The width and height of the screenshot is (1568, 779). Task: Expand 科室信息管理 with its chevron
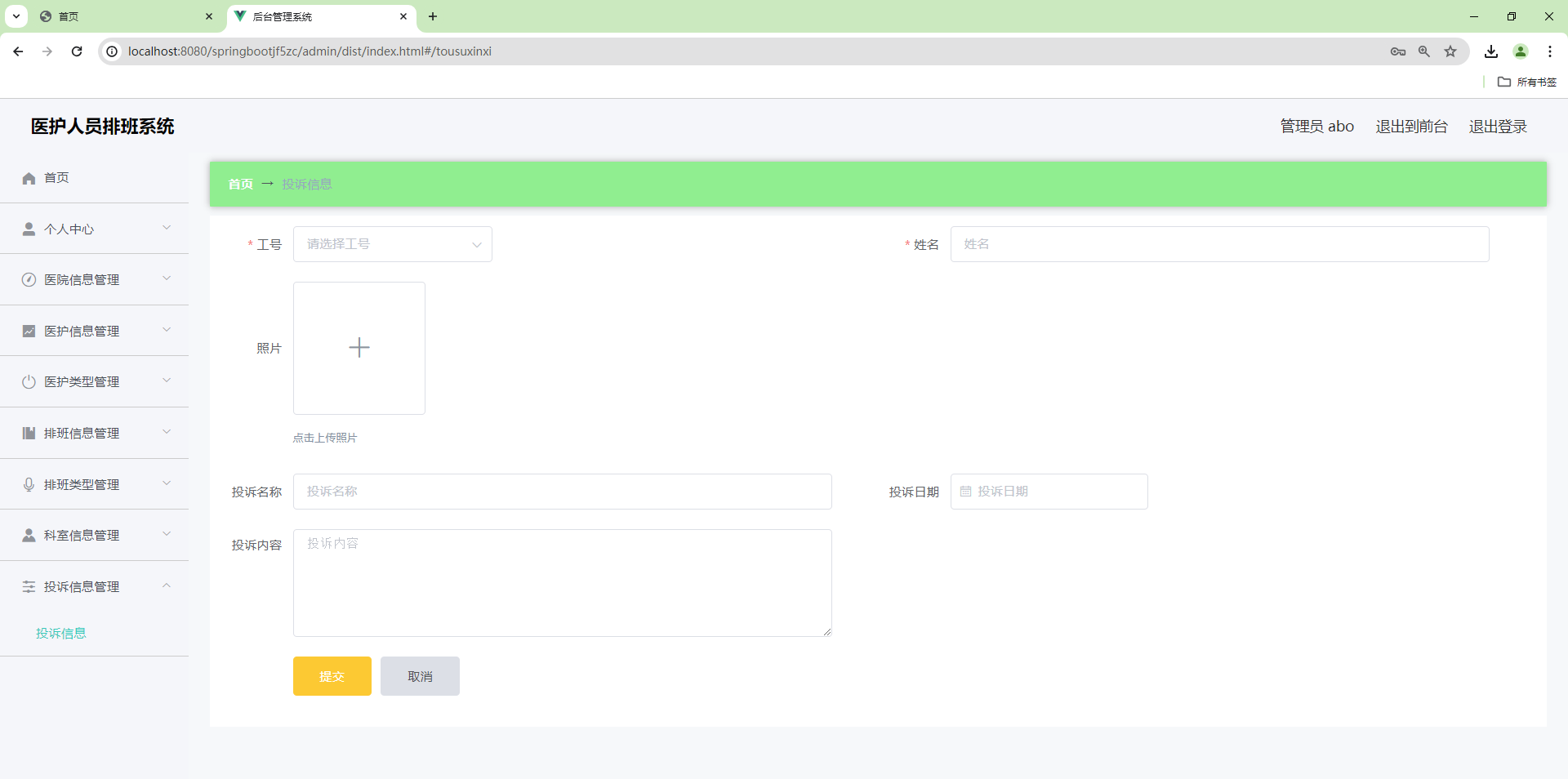click(x=167, y=534)
